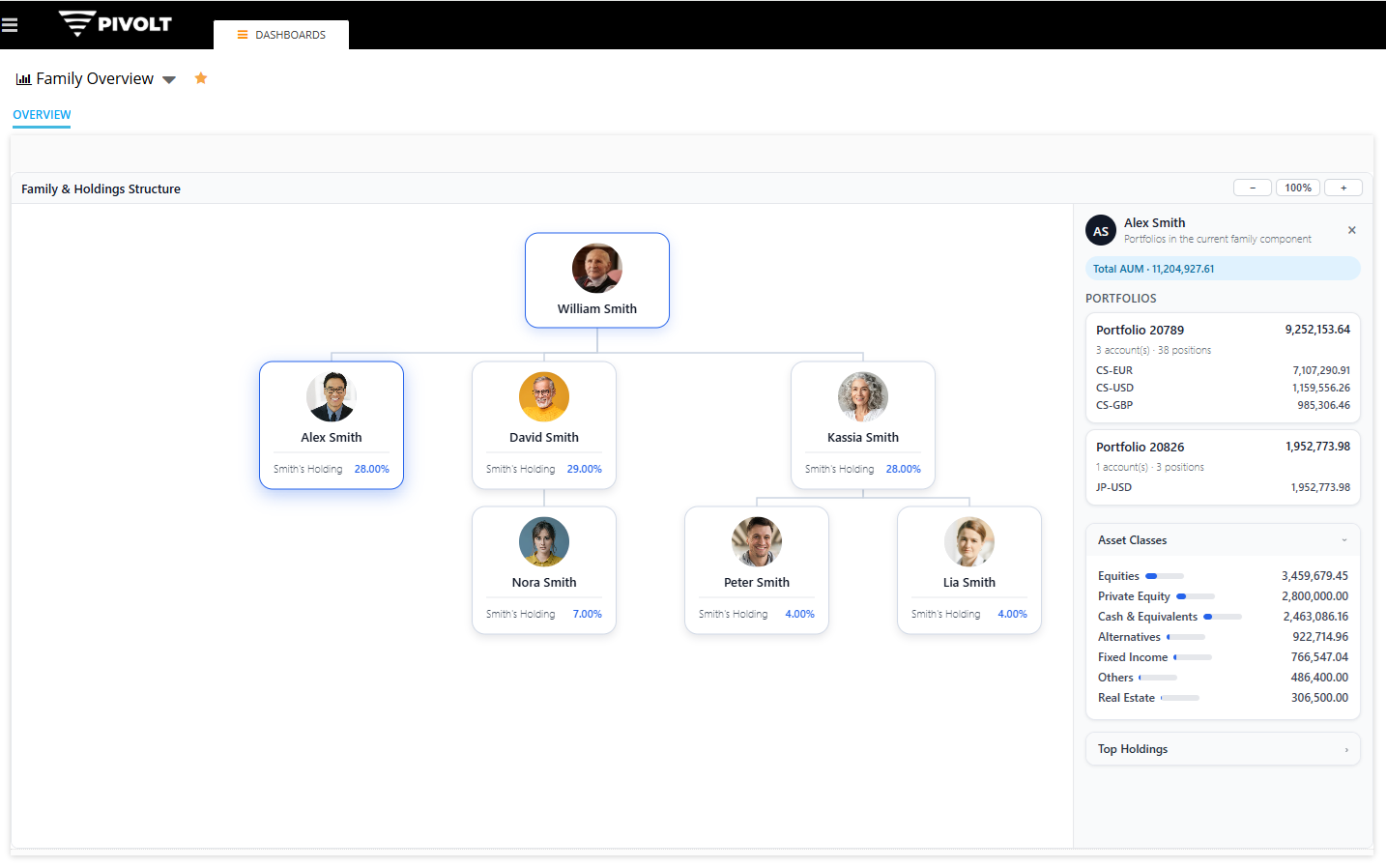Click Nora Smith's profile photo
This screenshot has width=1386, height=868.
(x=543, y=541)
